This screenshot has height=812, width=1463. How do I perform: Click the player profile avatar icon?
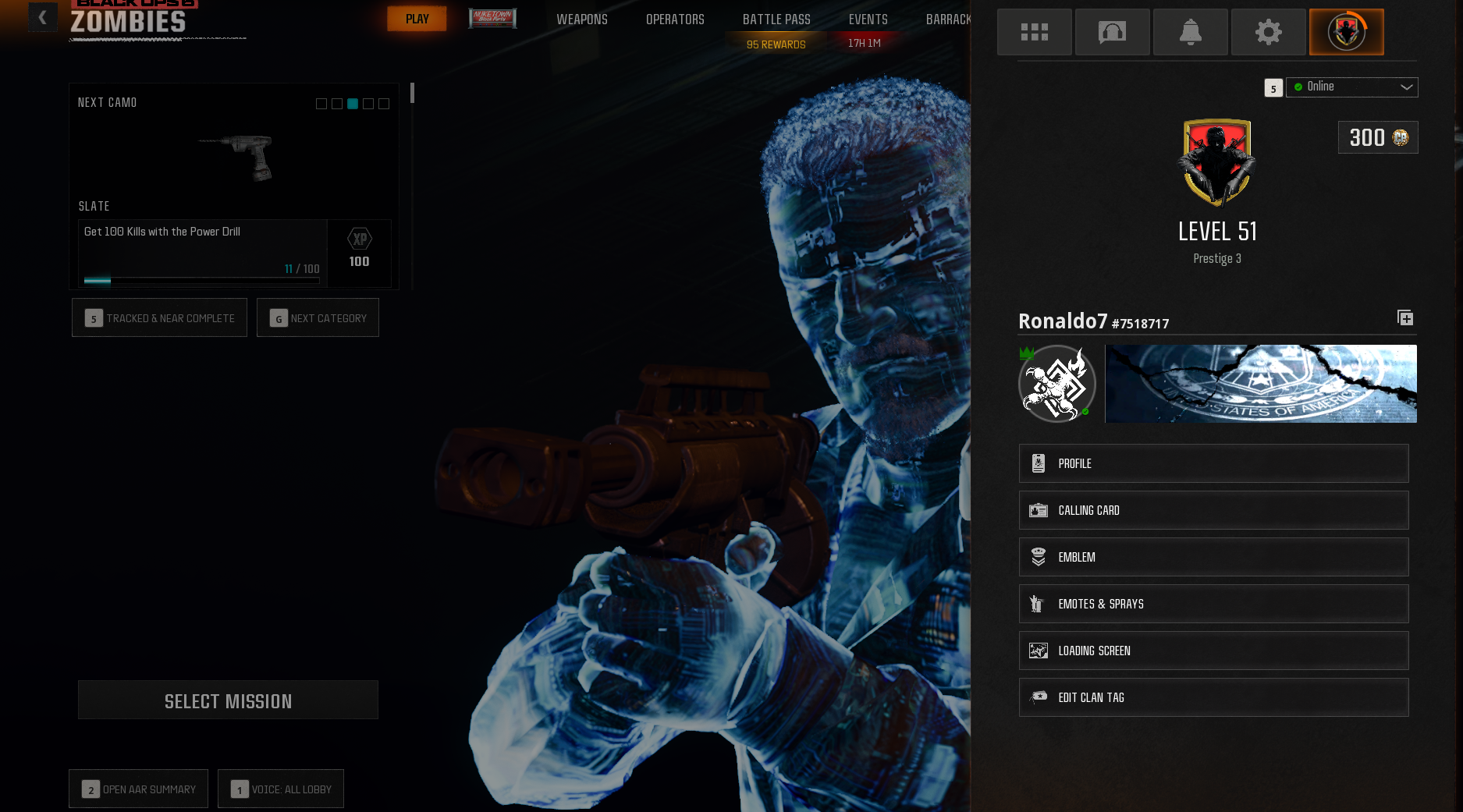pos(1346,32)
